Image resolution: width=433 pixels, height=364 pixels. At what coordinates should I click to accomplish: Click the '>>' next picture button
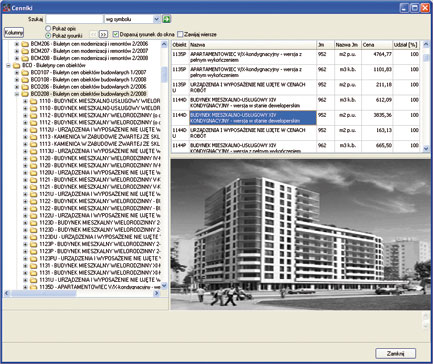pos(104,34)
